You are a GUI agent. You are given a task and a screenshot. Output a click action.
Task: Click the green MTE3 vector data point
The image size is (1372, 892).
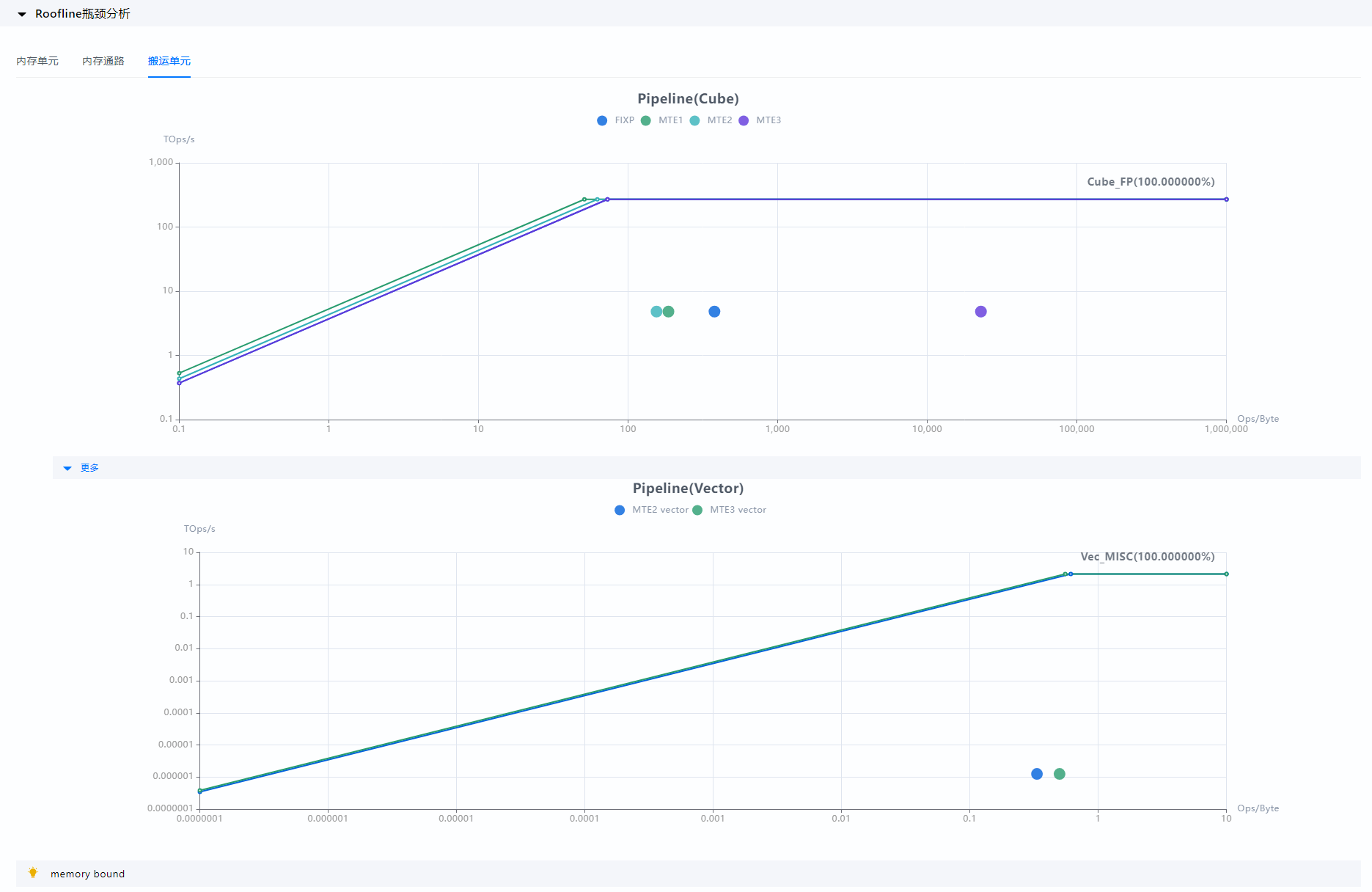(1060, 774)
